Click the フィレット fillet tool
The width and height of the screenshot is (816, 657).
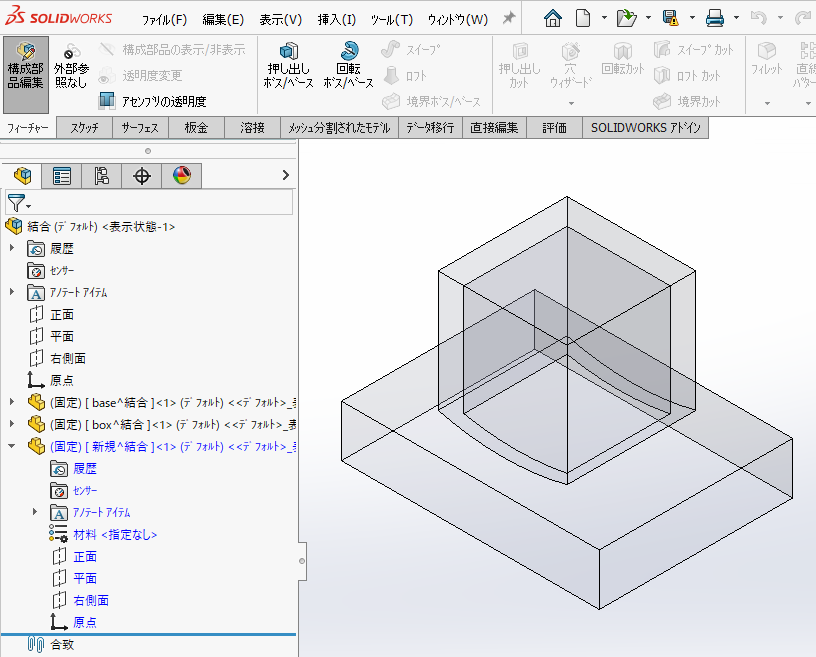pyautogui.click(x=767, y=59)
